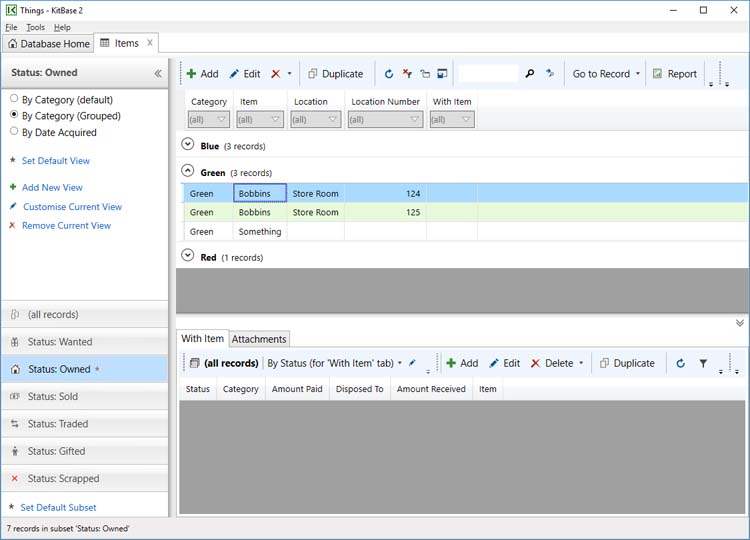Click the magnifier search icon
750x540 pixels.
tap(529, 74)
